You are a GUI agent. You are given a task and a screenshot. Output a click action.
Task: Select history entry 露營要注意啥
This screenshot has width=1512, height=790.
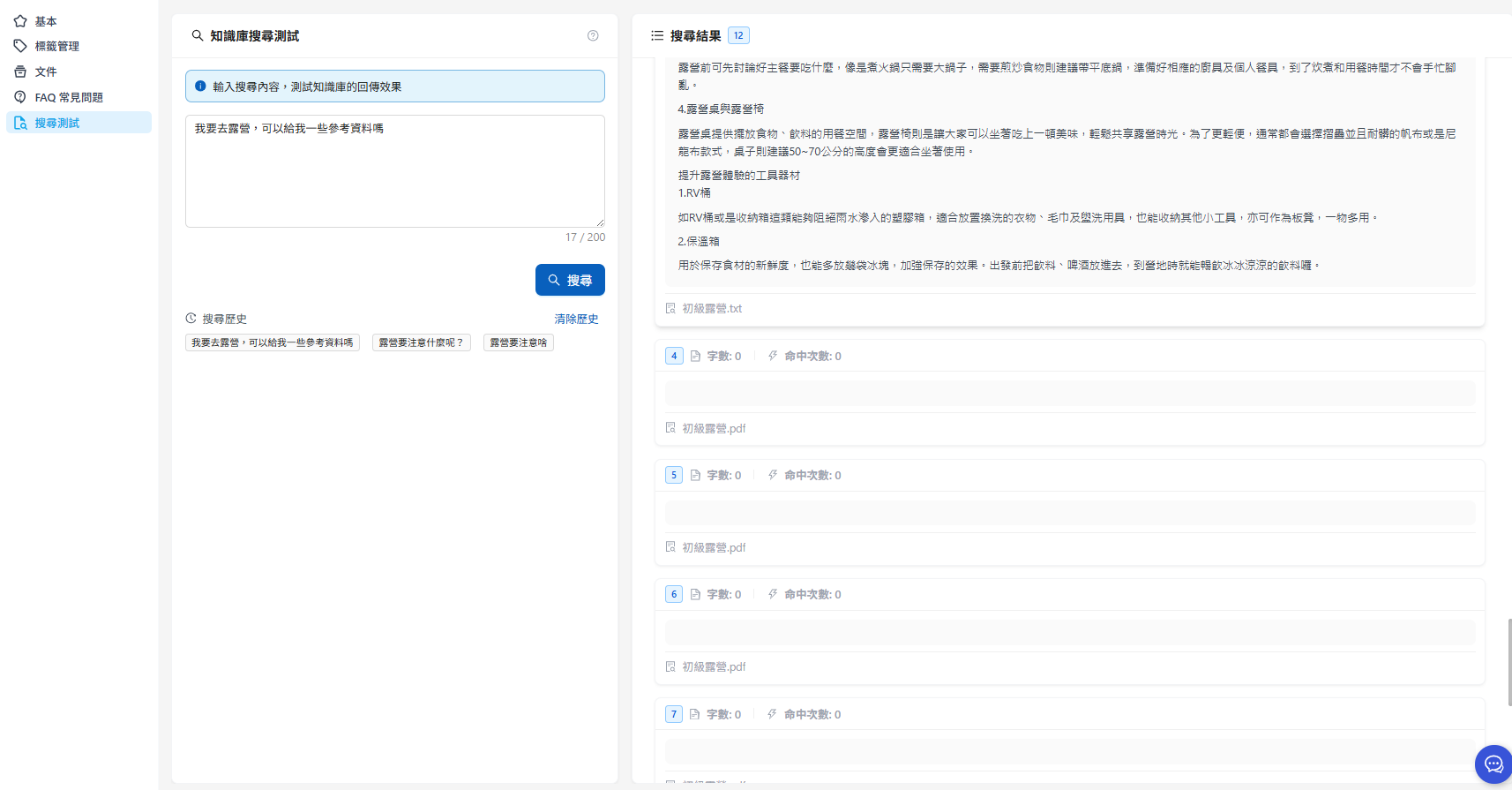coord(518,342)
